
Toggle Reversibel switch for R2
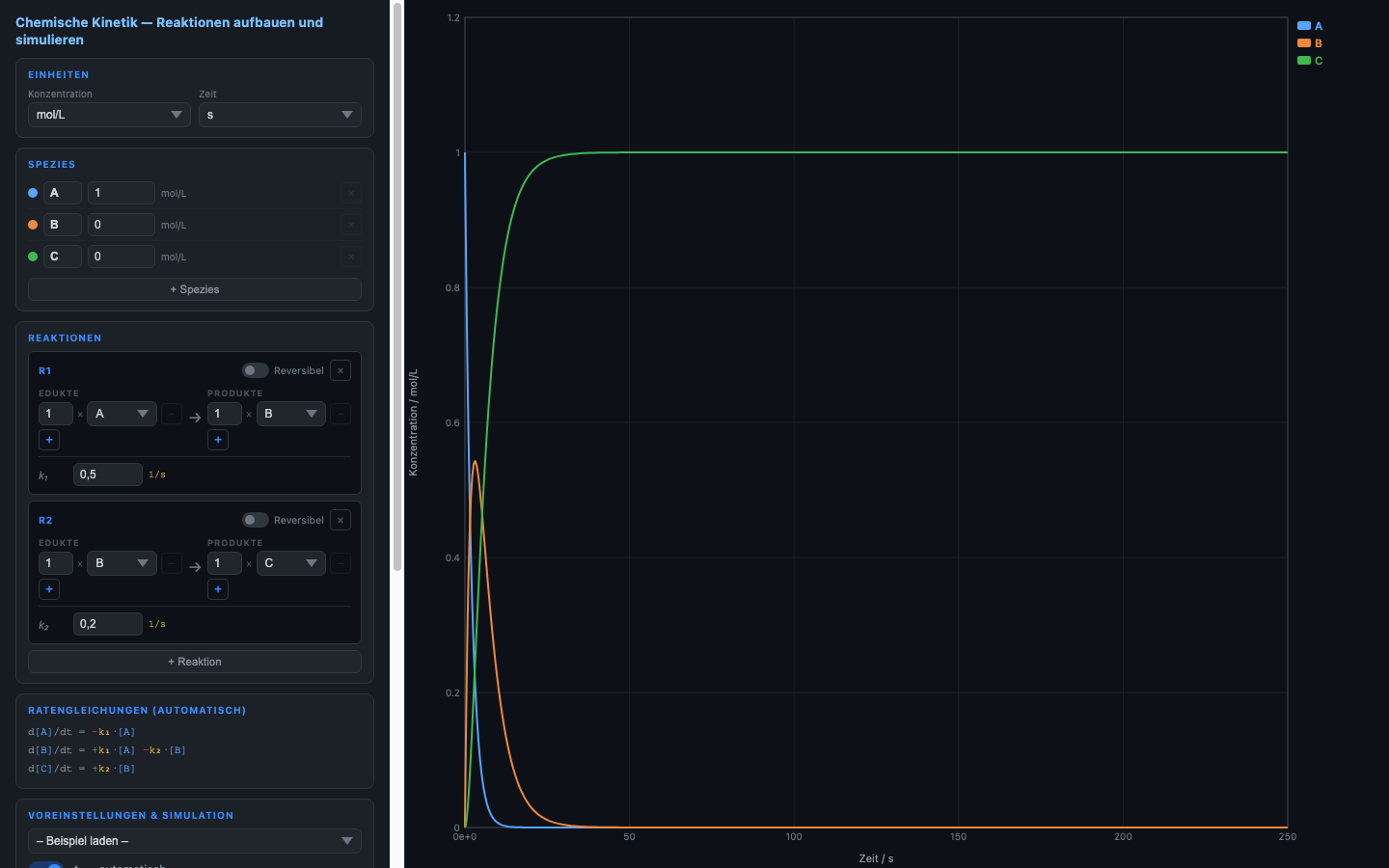[255, 520]
